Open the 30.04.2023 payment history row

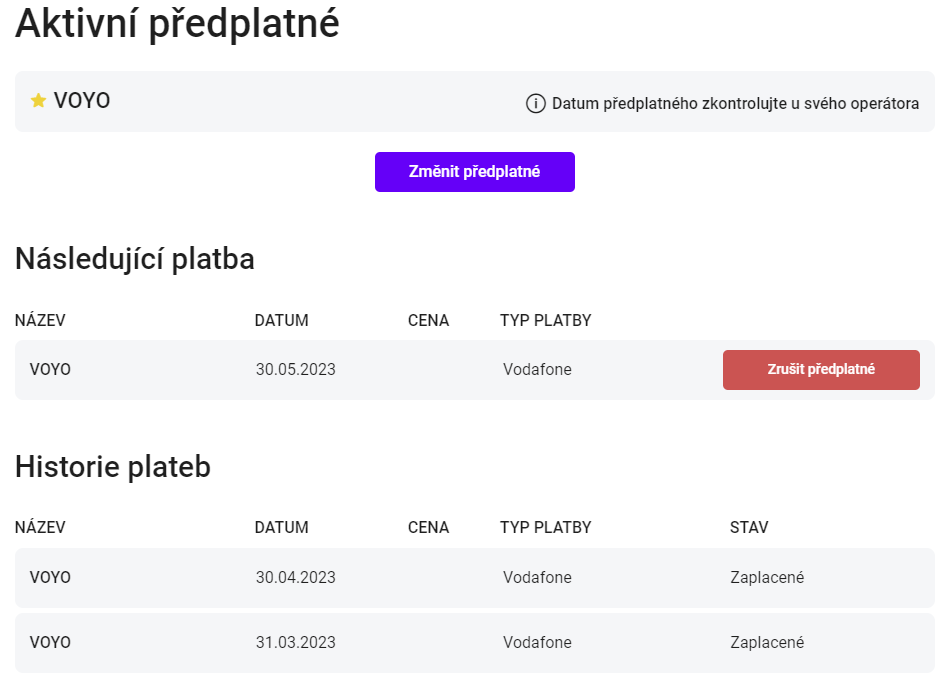tap(475, 578)
